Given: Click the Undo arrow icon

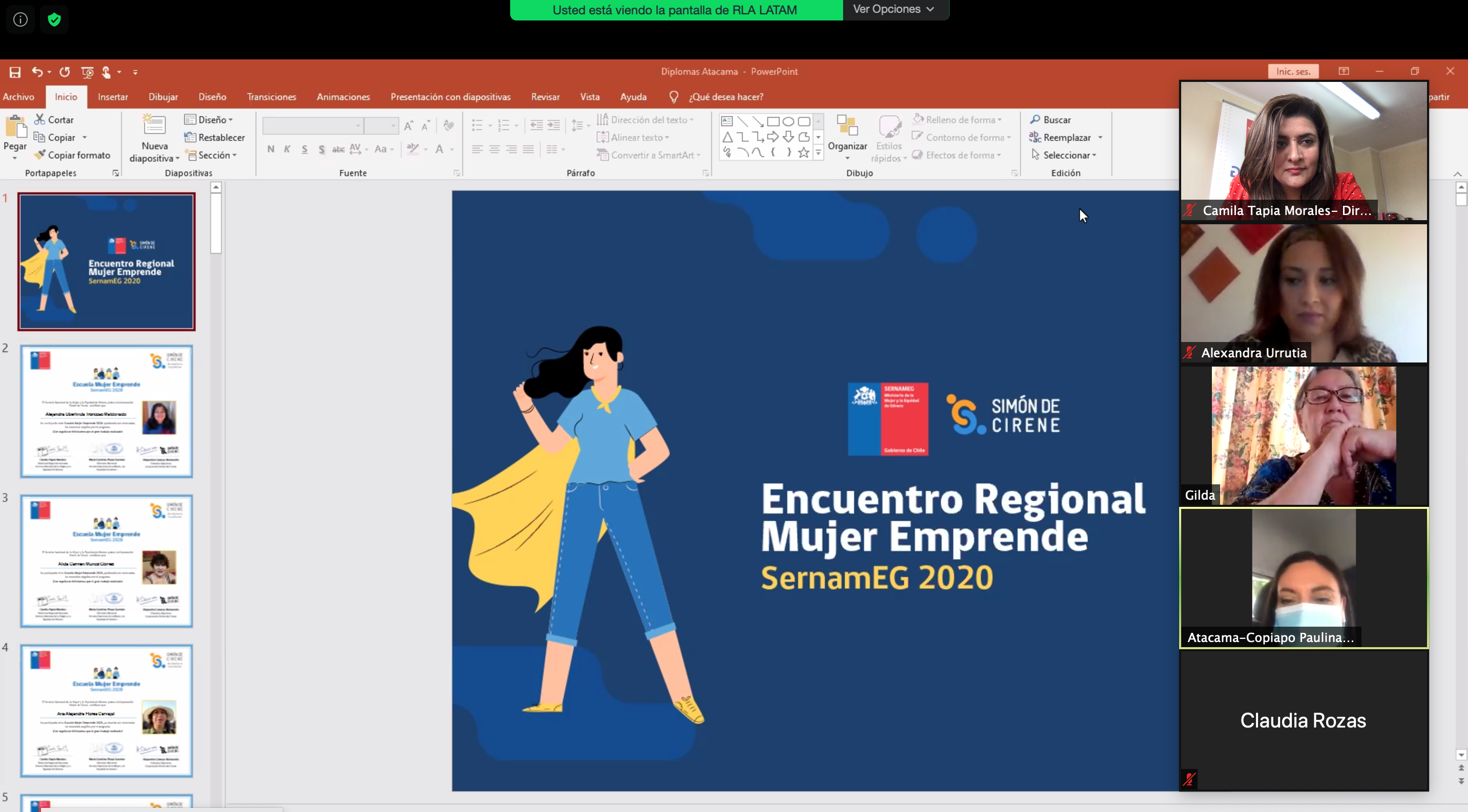Looking at the screenshot, I should [x=37, y=72].
